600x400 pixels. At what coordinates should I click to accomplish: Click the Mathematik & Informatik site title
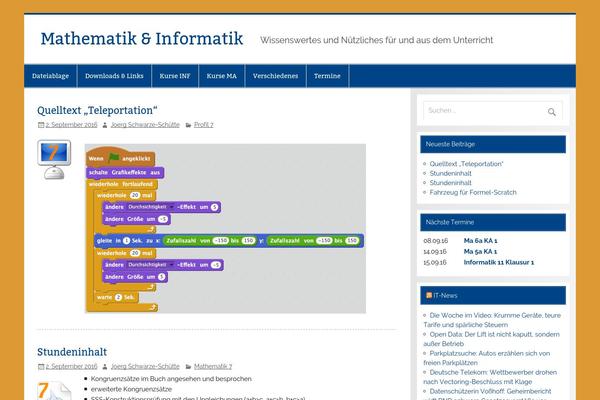click(142, 38)
